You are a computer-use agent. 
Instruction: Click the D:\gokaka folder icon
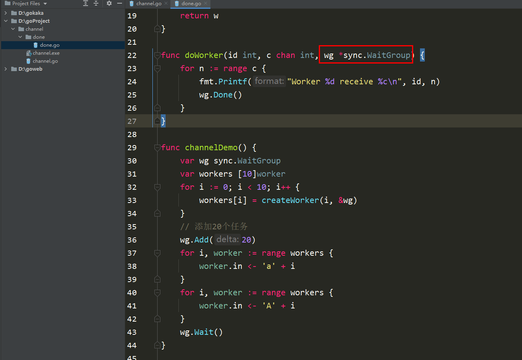click(x=14, y=13)
